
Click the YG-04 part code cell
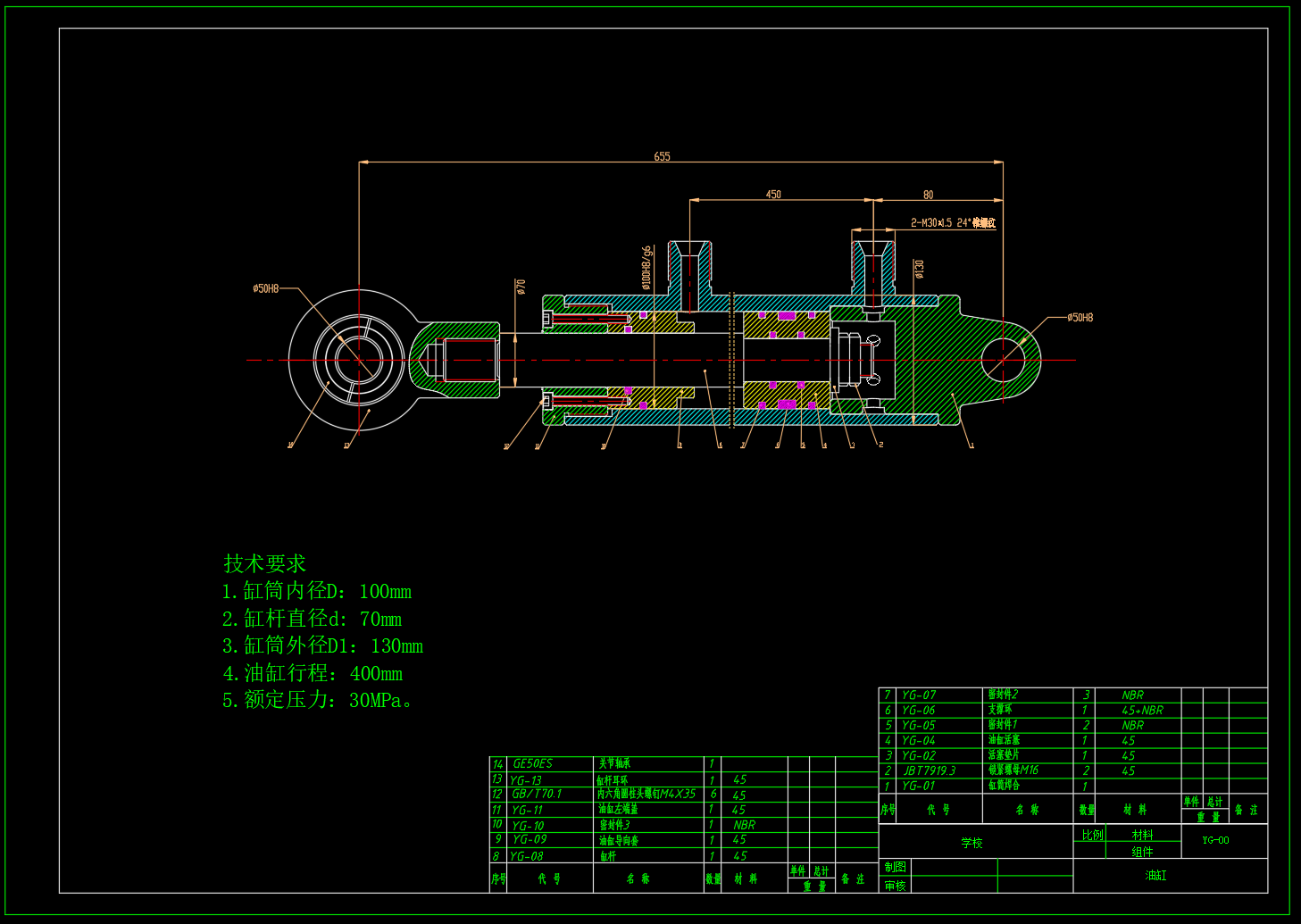click(x=919, y=740)
